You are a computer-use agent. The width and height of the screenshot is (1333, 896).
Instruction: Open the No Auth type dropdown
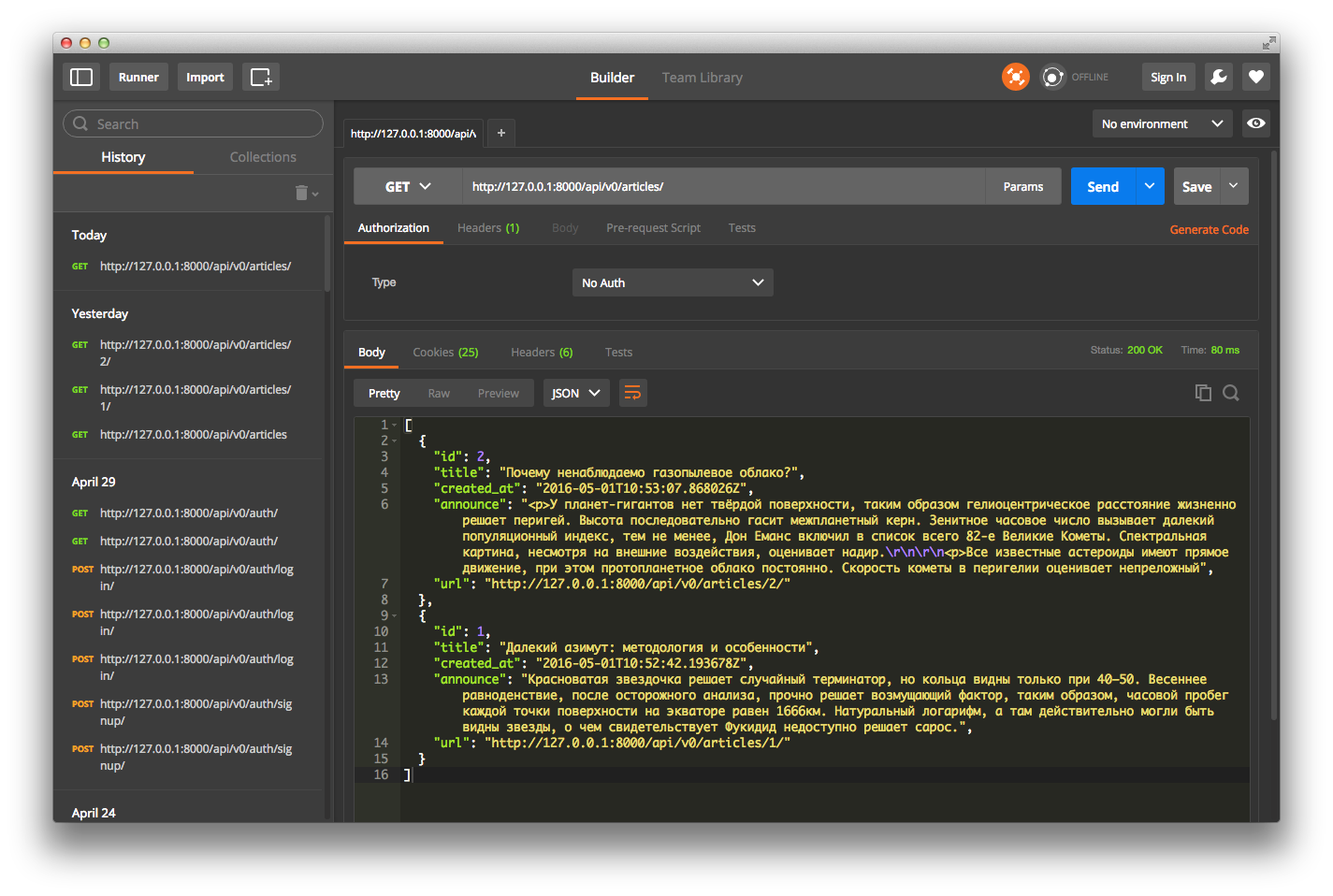click(x=672, y=282)
